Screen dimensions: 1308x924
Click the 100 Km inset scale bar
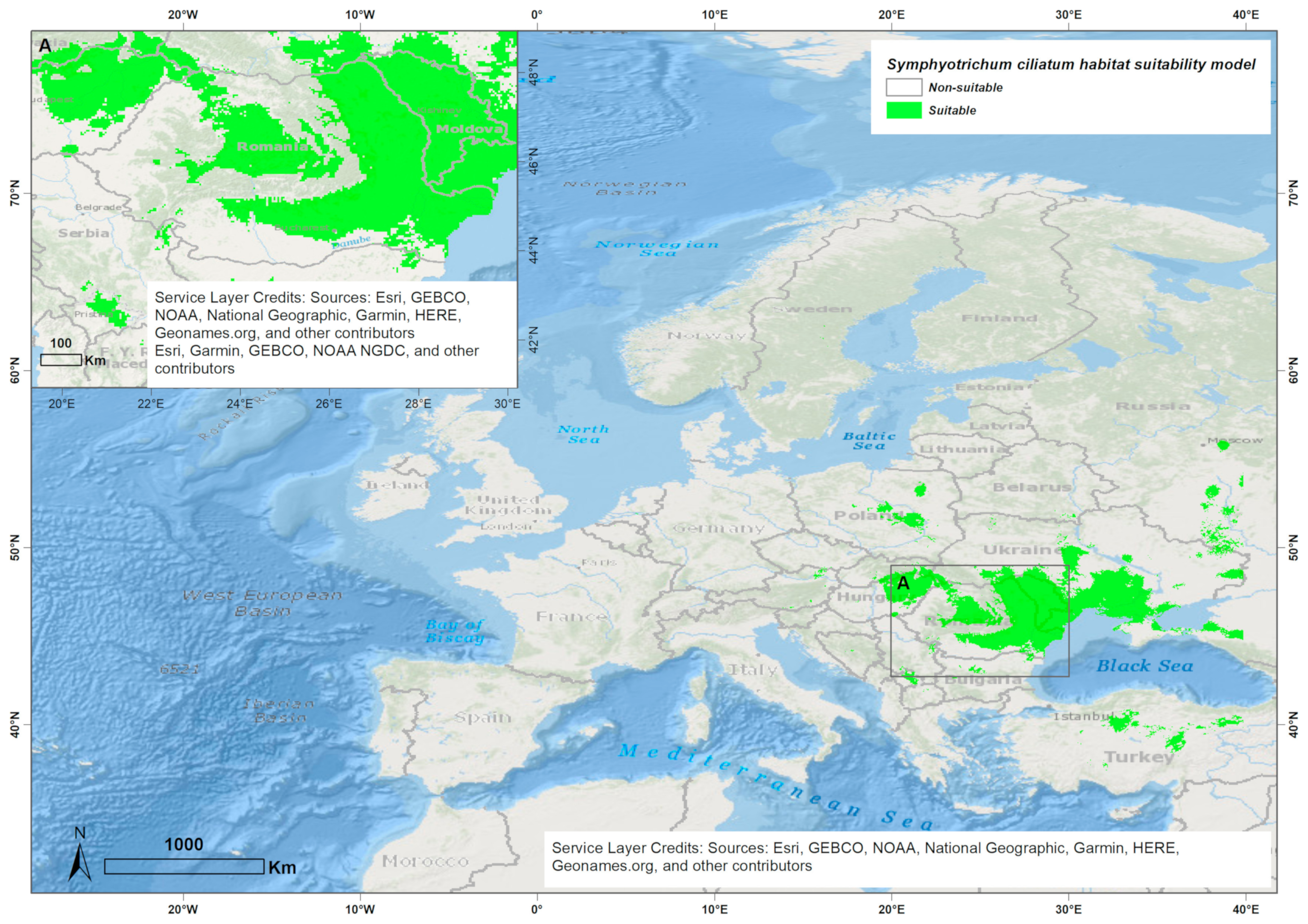point(61,360)
